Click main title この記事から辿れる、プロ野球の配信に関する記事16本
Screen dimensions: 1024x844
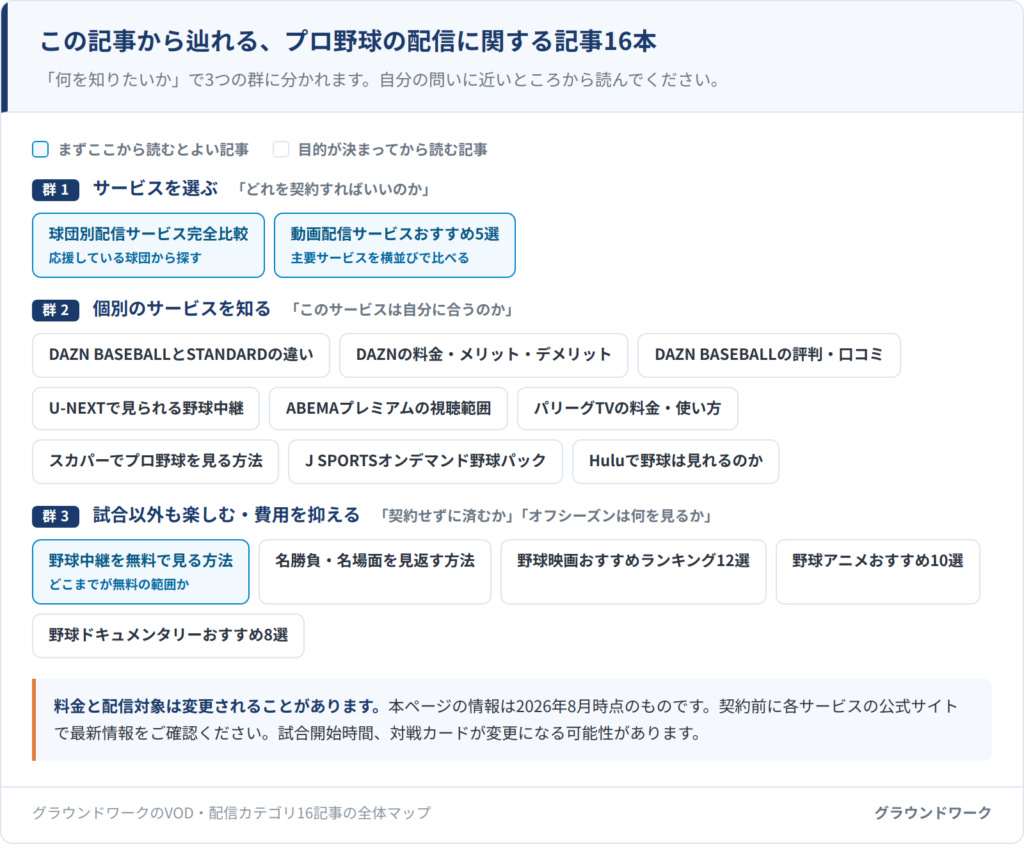pyautogui.click(x=348, y=41)
